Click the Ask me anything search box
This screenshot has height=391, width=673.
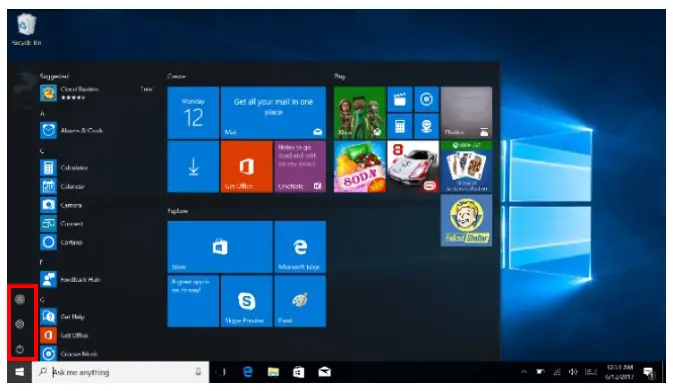tap(121, 372)
